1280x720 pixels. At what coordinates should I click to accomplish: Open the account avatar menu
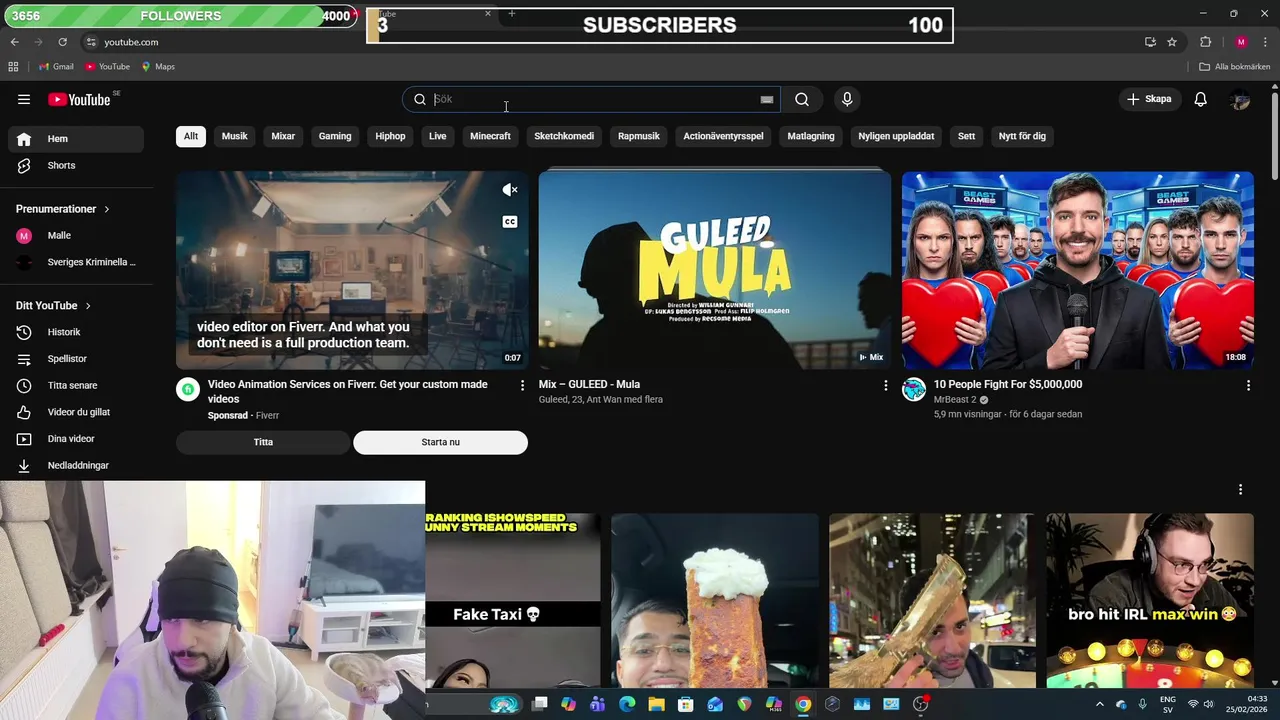coord(1240,99)
